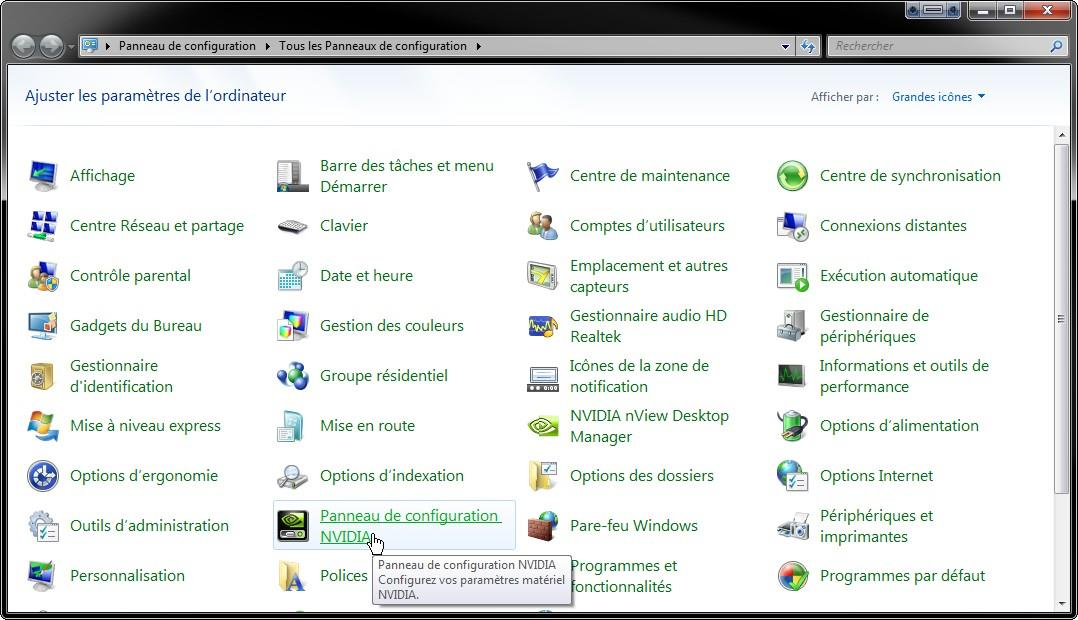Viewport: 1078px width, 620px height.
Task: Click the Pare-feu Windows firewall icon
Action: 543,526
